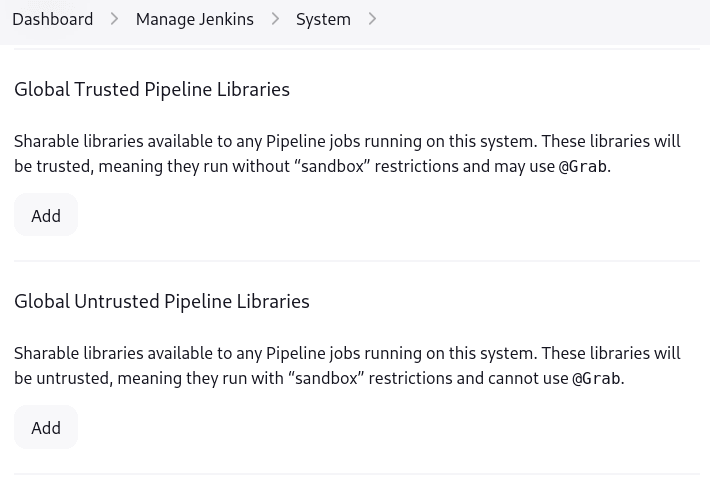
Task: Open the Manage Jenkins breadcrumb
Action: coord(194,19)
